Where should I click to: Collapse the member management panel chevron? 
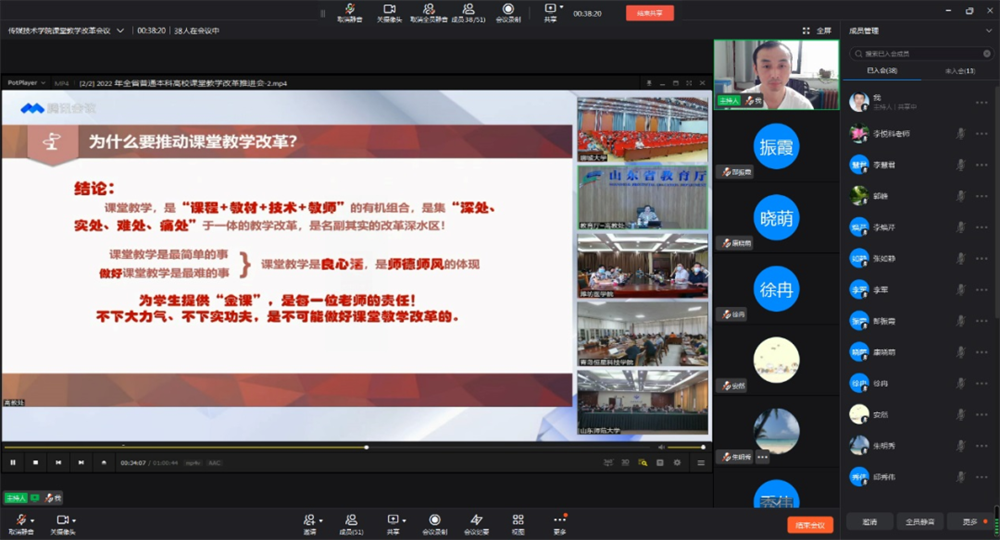pyautogui.click(x=989, y=31)
